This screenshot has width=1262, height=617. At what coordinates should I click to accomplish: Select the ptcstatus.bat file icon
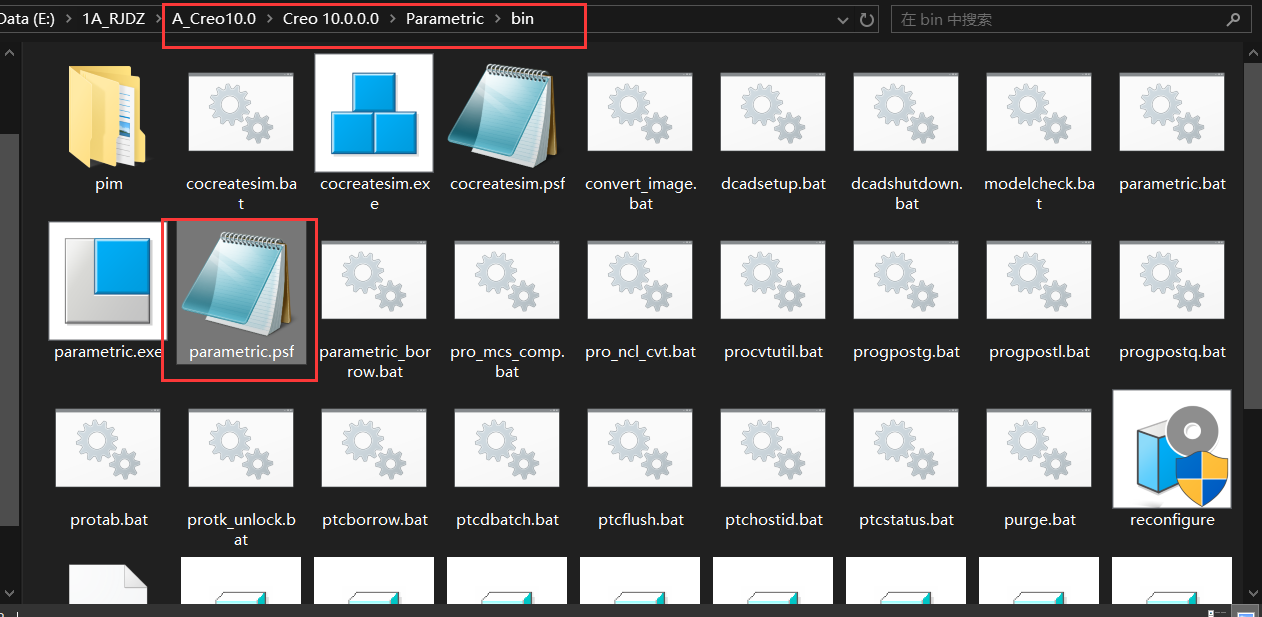tap(906, 449)
